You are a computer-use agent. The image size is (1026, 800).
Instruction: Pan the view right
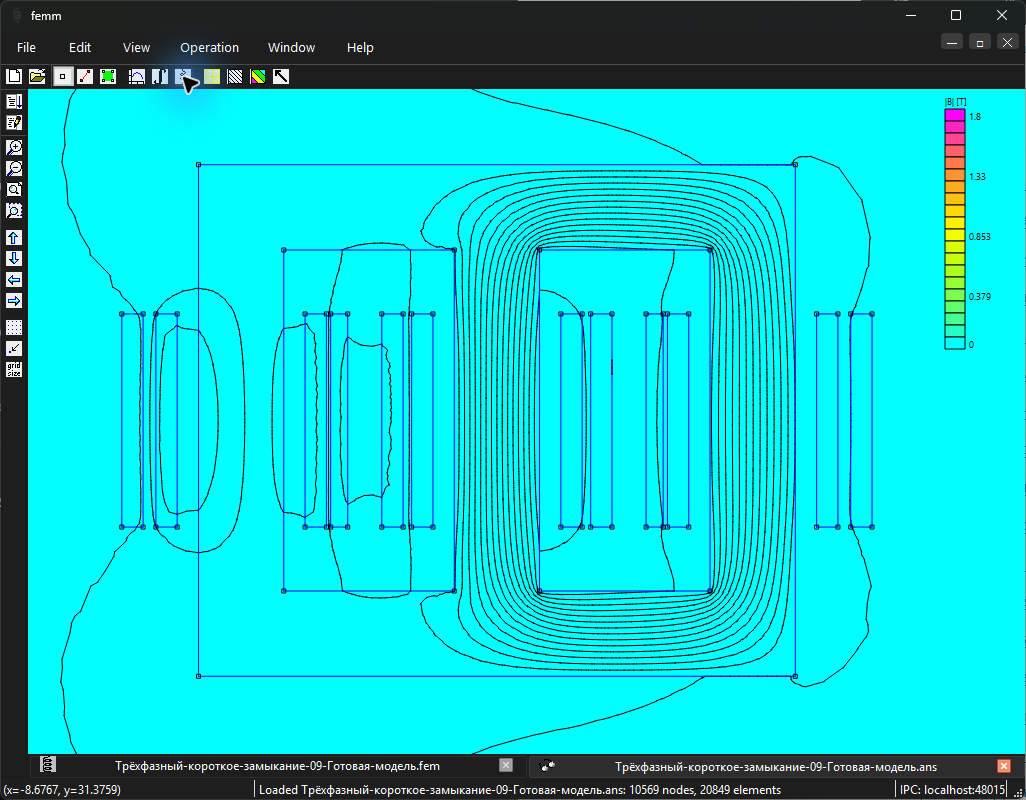[14, 301]
